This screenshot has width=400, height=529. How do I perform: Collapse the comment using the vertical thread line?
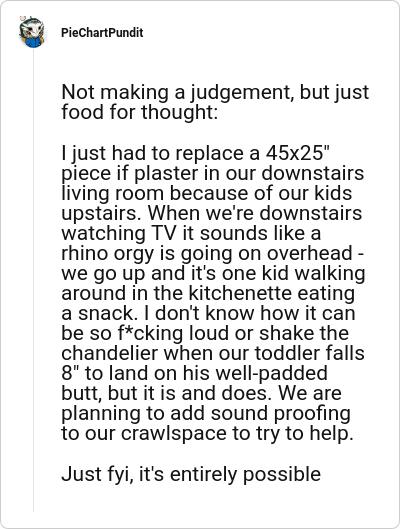tap(33, 280)
